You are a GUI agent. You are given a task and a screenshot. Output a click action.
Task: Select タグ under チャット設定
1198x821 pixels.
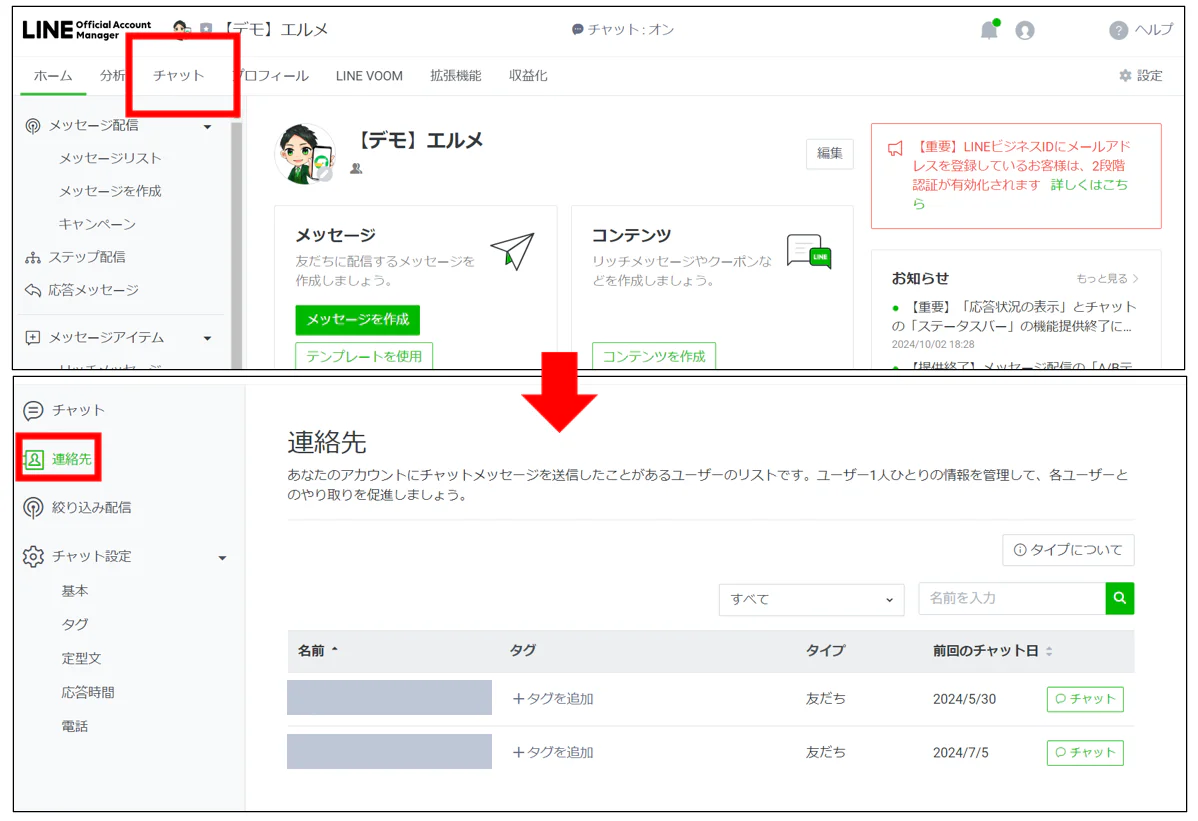point(75,625)
